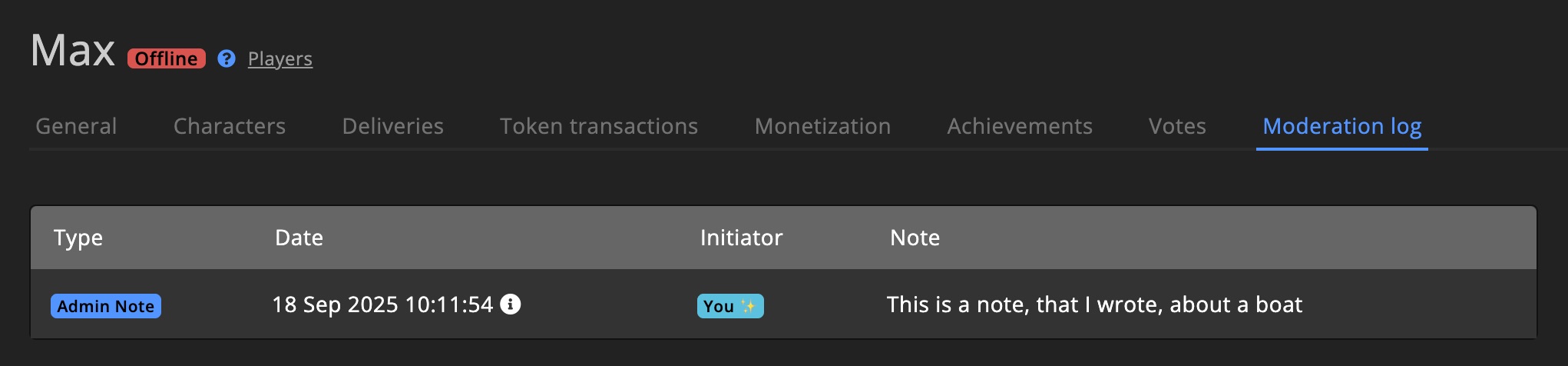Click the Admin Note type badge
The height and width of the screenshot is (366, 1568).
(106, 306)
